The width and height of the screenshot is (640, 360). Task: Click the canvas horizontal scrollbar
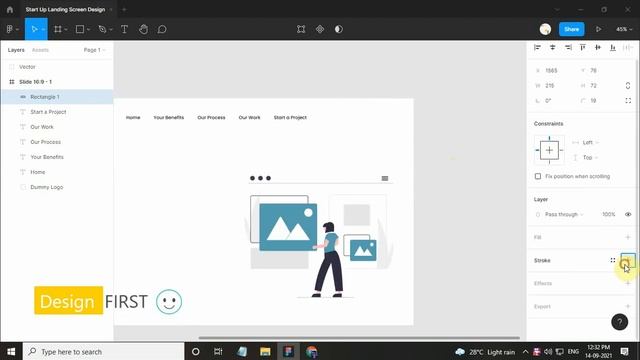tap(359, 338)
